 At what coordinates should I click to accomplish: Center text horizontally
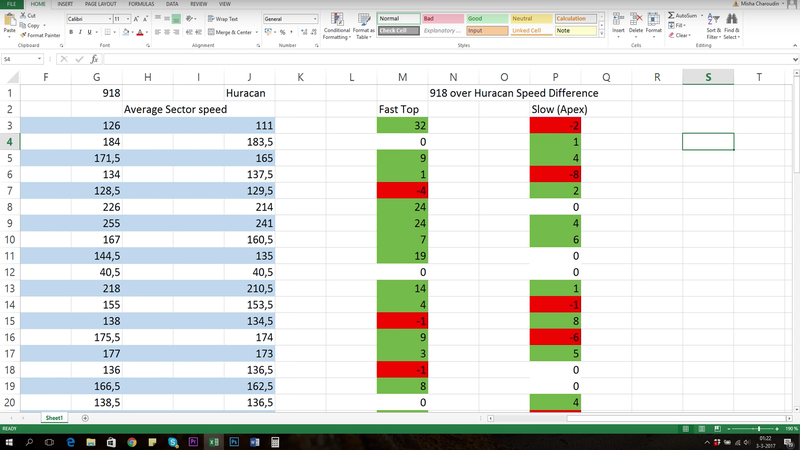point(167,32)
